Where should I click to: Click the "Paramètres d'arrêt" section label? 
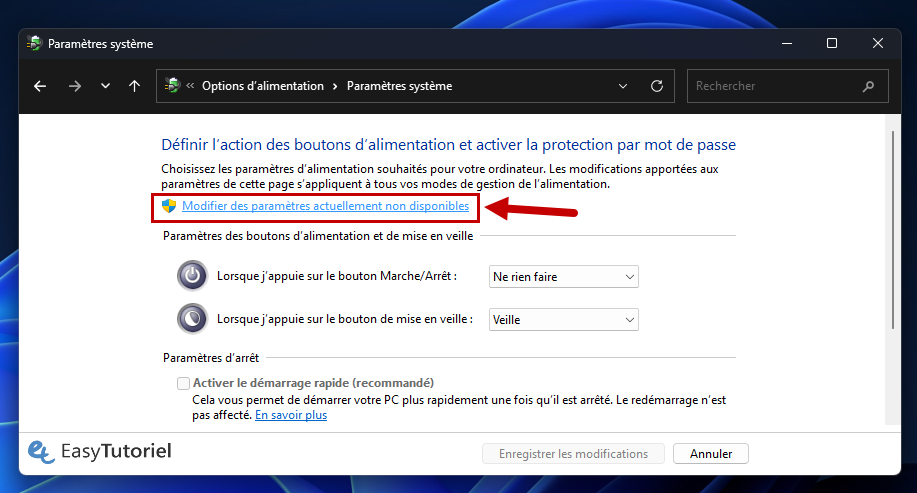211,358
